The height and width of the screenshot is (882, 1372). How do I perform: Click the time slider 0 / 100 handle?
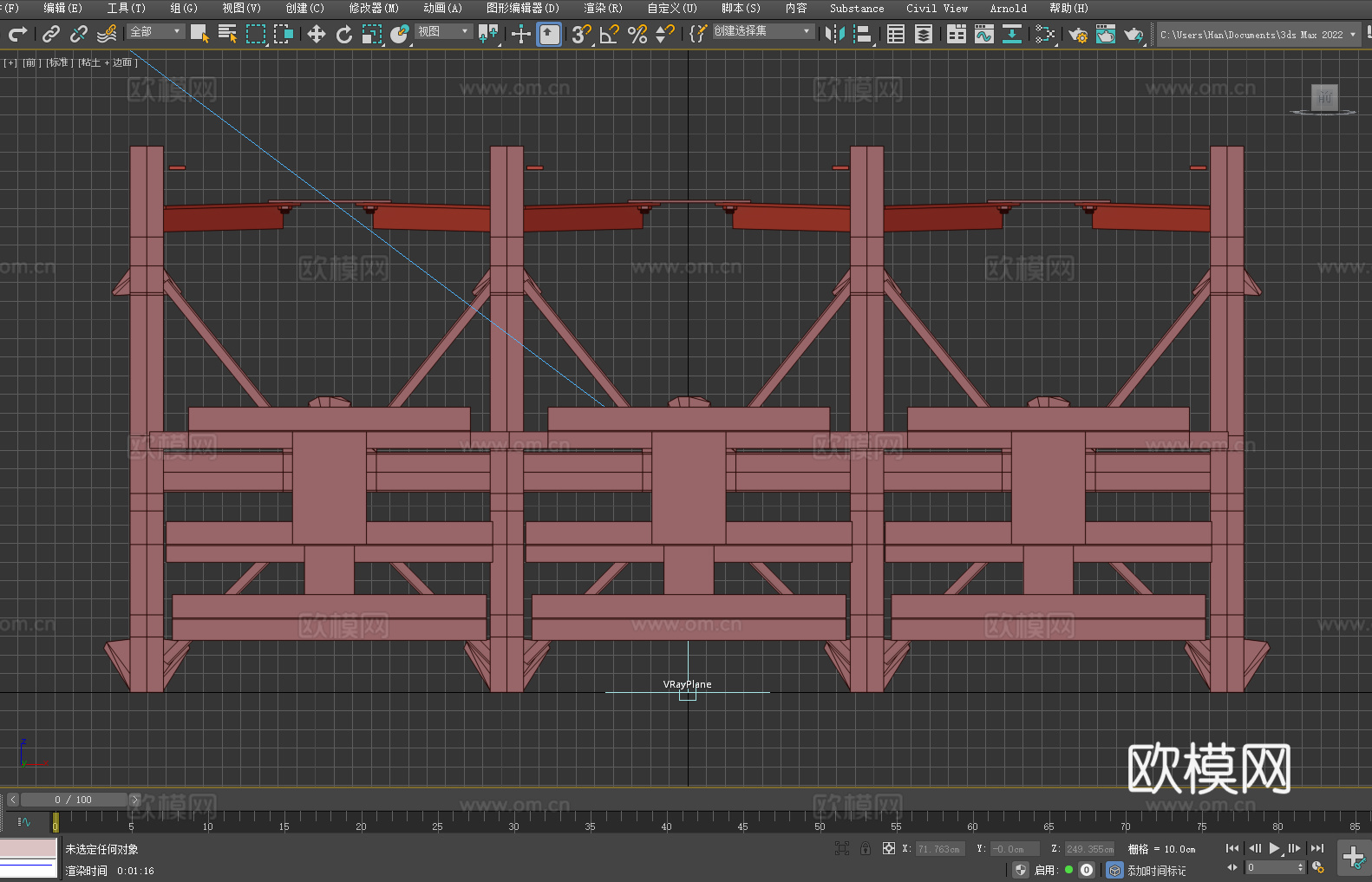(74, 800)
